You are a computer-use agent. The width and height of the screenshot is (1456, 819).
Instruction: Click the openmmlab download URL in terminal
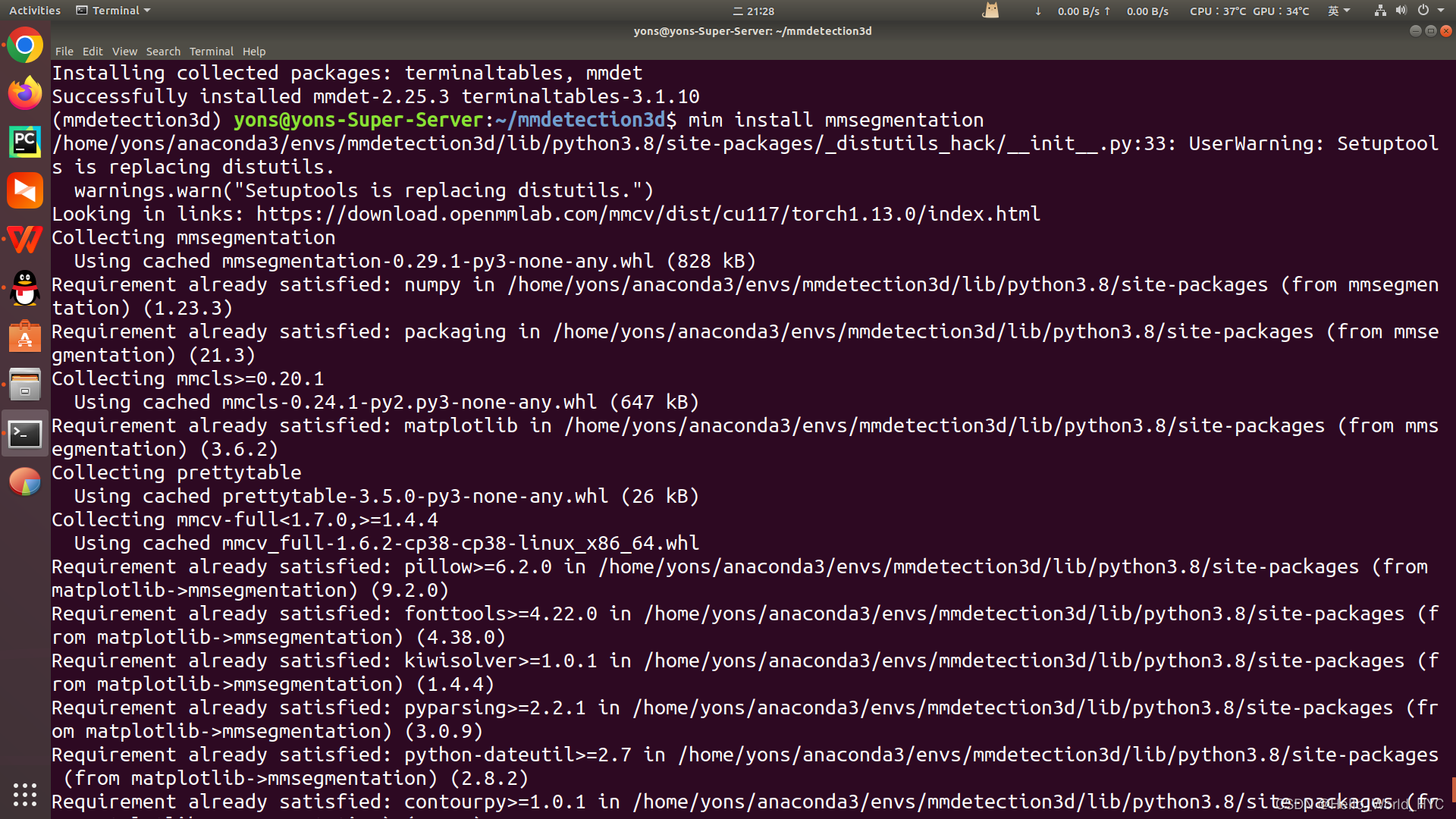[648, 215]
